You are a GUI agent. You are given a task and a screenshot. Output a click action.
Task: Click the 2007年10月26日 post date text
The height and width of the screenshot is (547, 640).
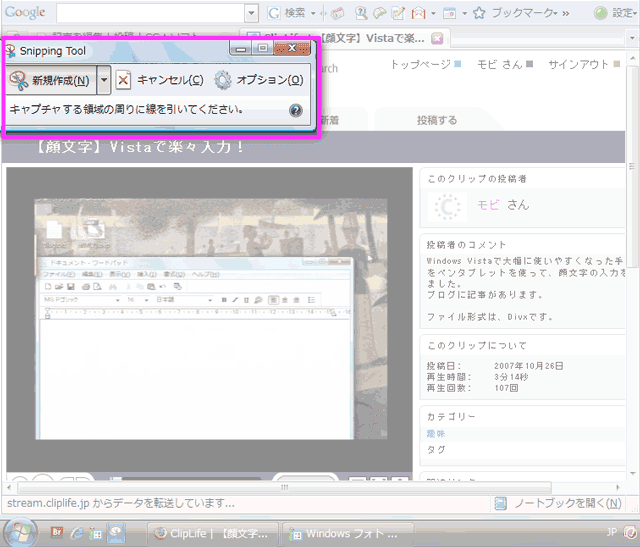528,366
